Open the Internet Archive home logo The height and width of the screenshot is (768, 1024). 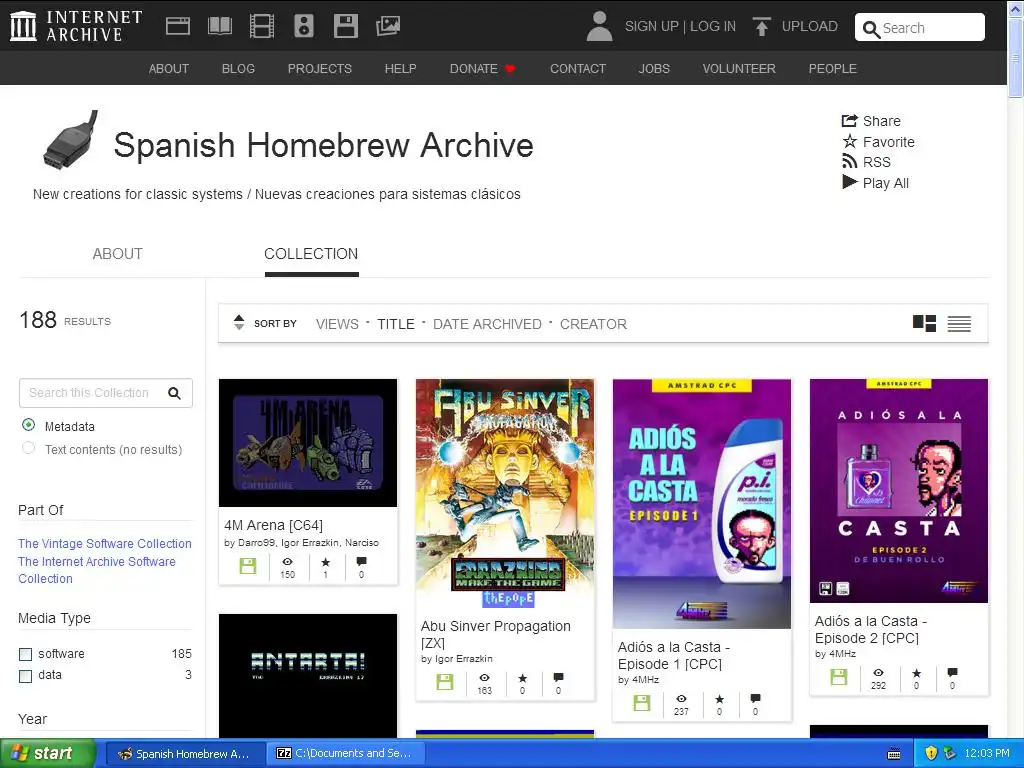[76, 25]
